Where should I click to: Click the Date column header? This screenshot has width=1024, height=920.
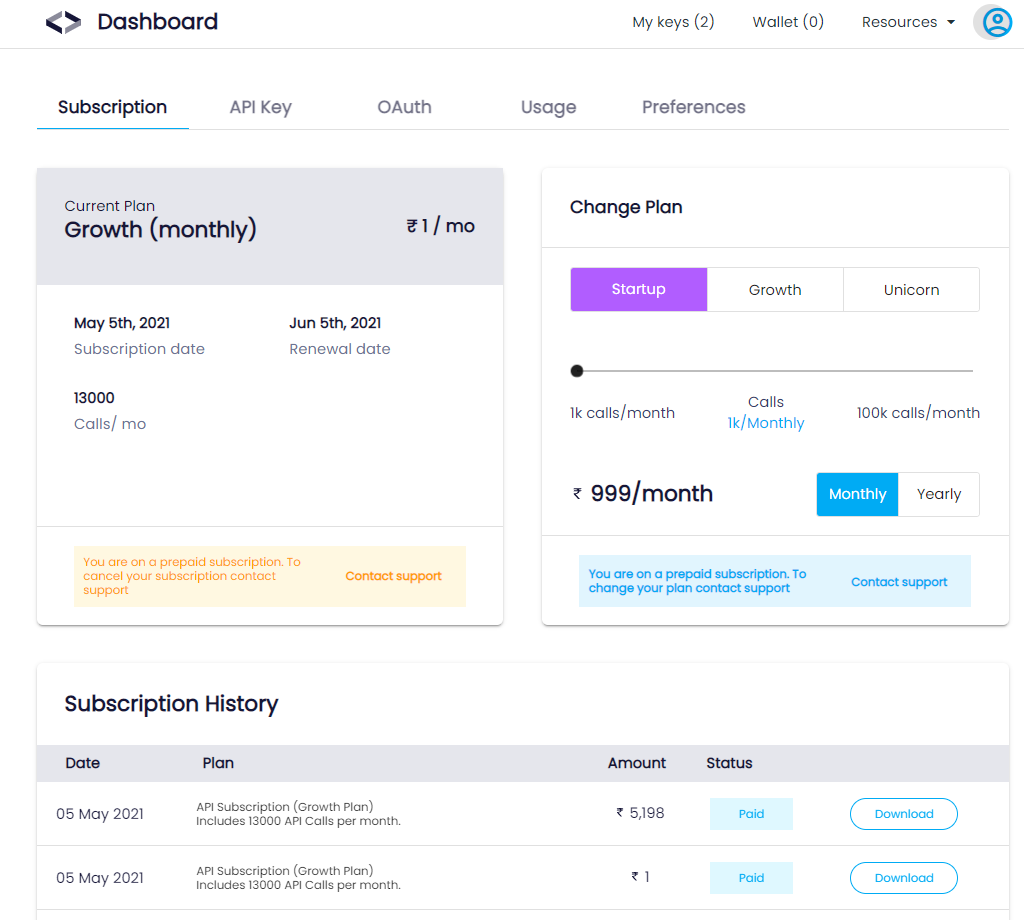click(82, 763)
